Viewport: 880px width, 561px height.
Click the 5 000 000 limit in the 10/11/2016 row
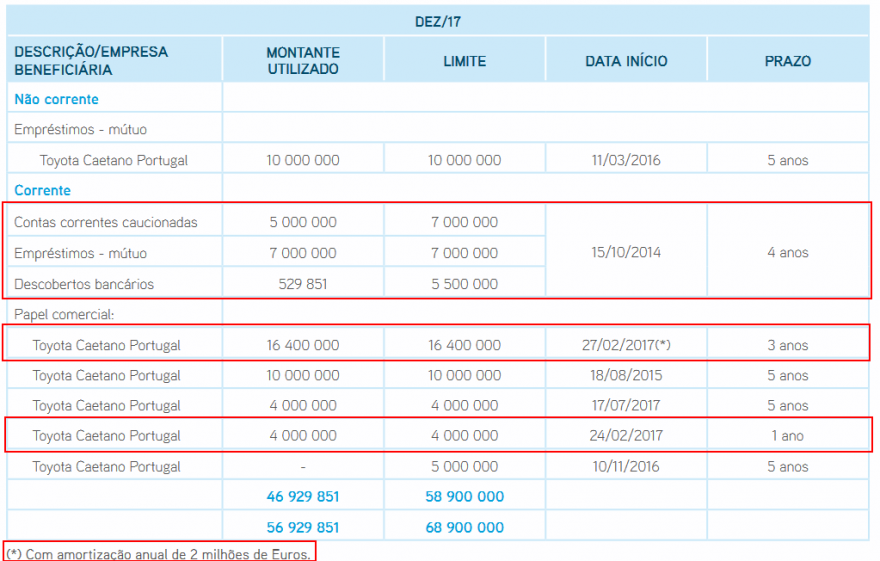pos(465,467)
